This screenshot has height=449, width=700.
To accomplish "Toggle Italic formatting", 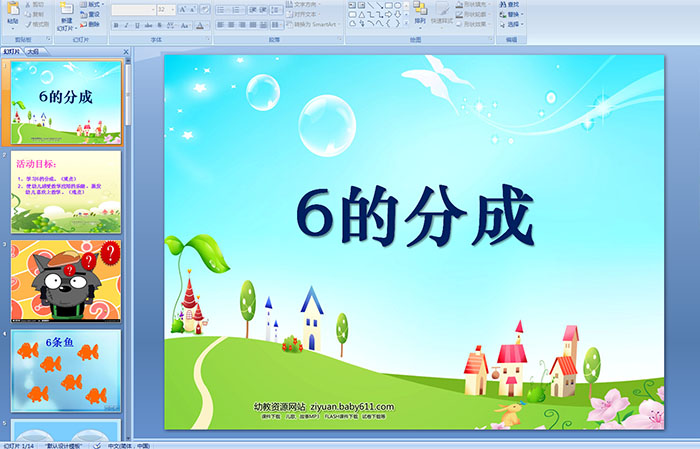I will [x=126, y=25].
